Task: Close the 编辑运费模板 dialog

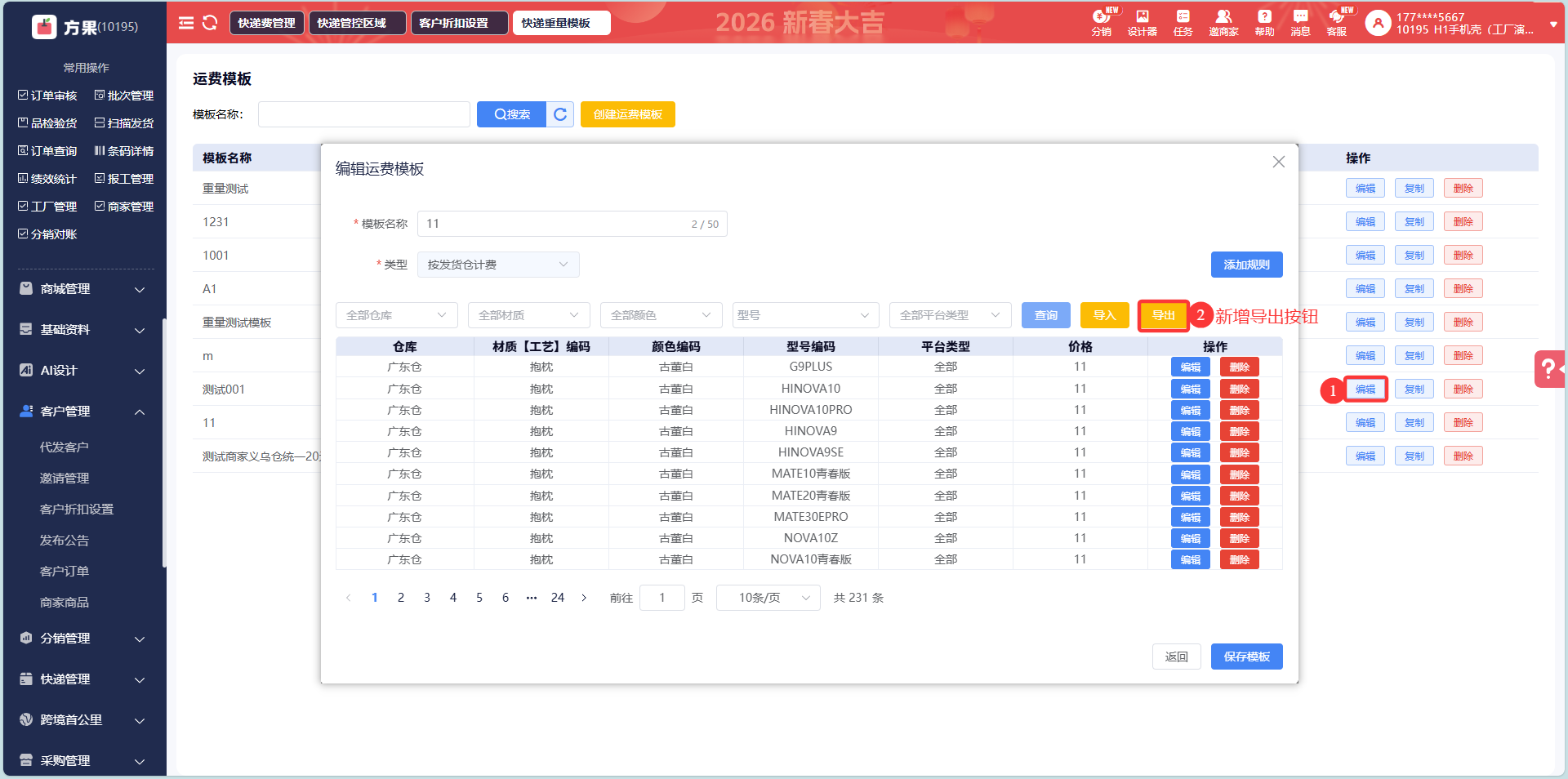Action: pyautogui.click(x=1278, y=162)
